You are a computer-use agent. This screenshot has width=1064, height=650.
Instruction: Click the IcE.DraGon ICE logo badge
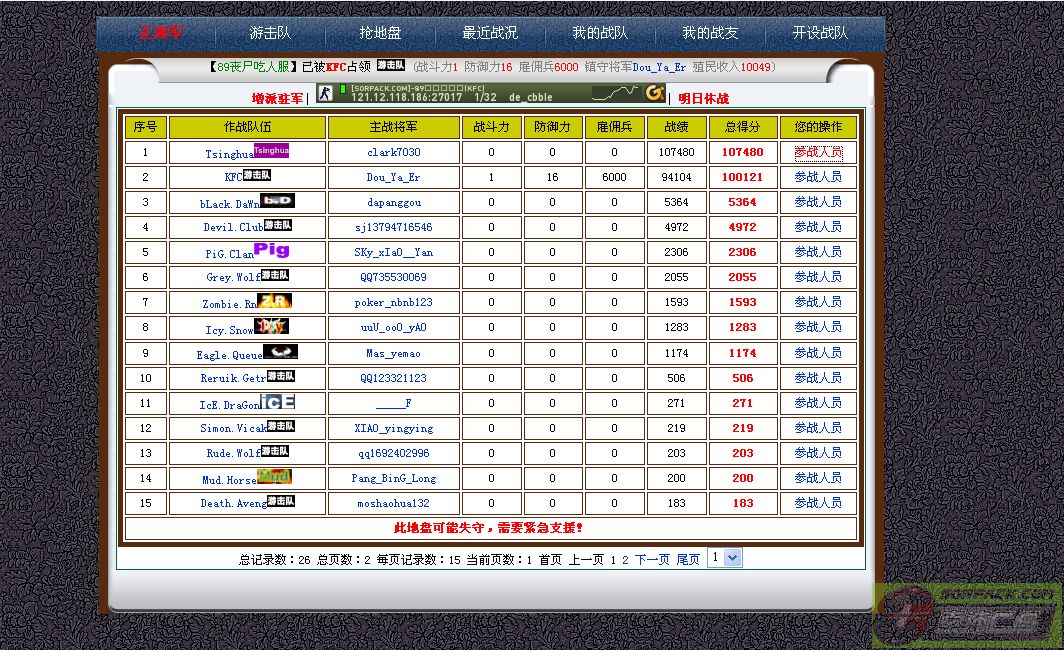coord(277,402)
